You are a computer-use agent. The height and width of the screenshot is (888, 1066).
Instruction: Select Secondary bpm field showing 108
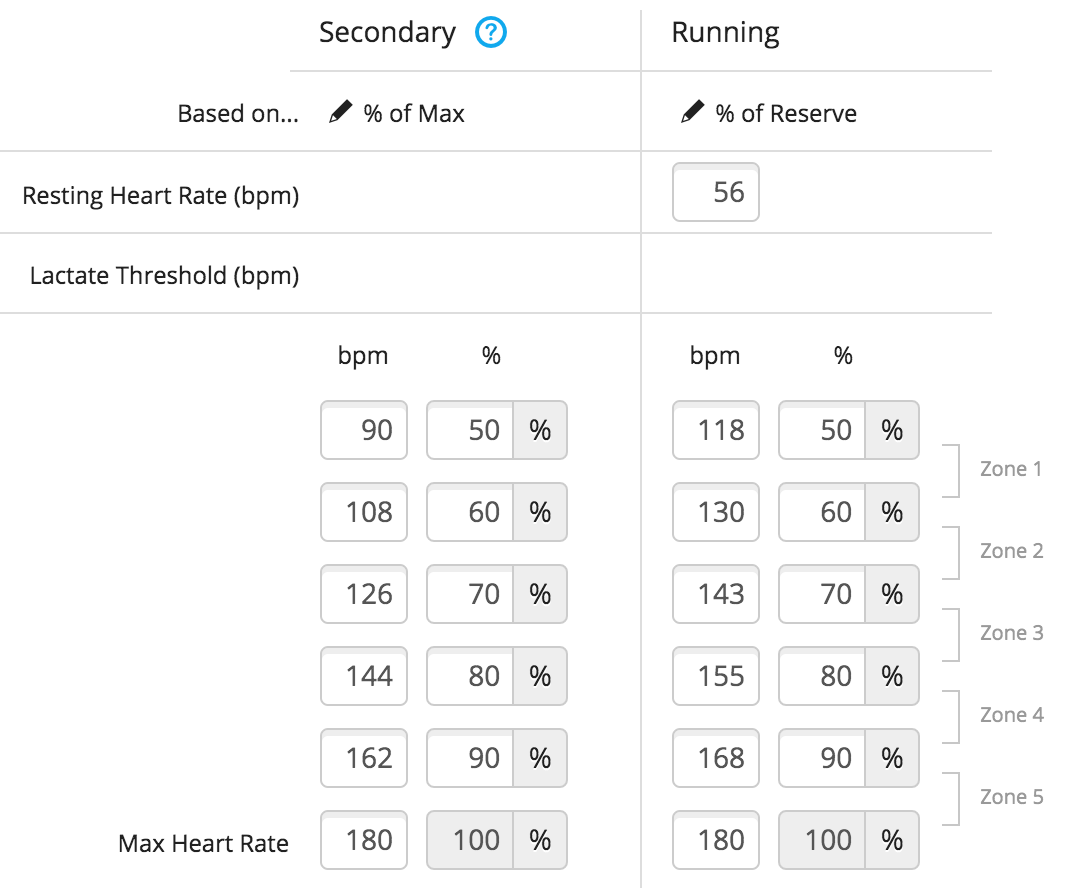point(364,512)
